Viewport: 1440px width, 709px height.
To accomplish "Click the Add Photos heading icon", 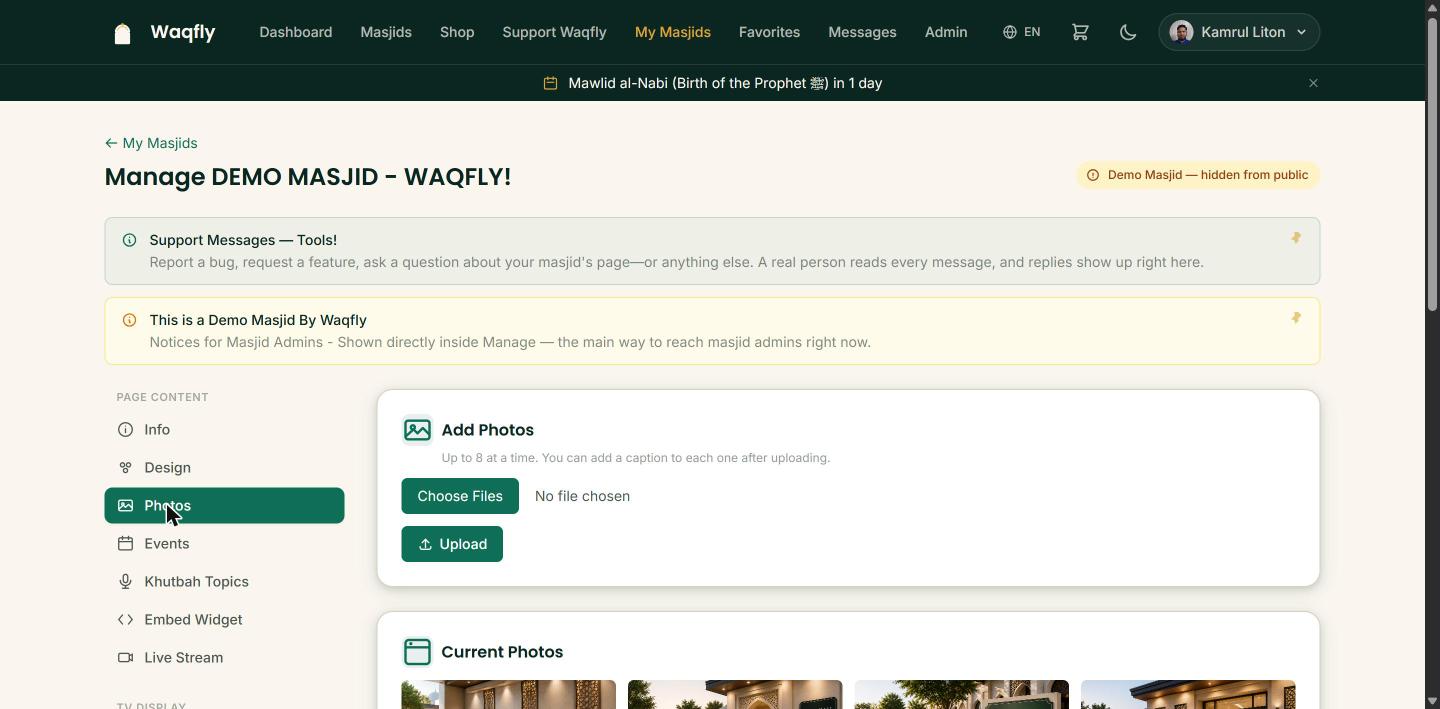I will pyautogui.click(x=417, y=430).
